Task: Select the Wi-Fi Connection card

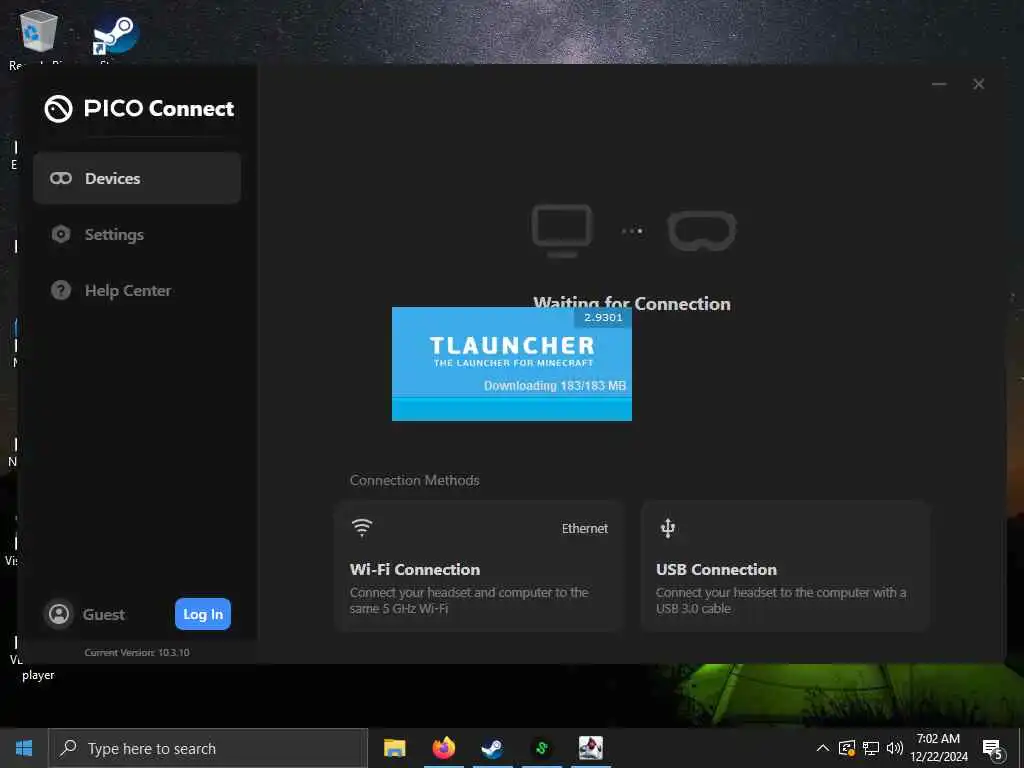Action: pyautogui.click(x=479, y=566)
